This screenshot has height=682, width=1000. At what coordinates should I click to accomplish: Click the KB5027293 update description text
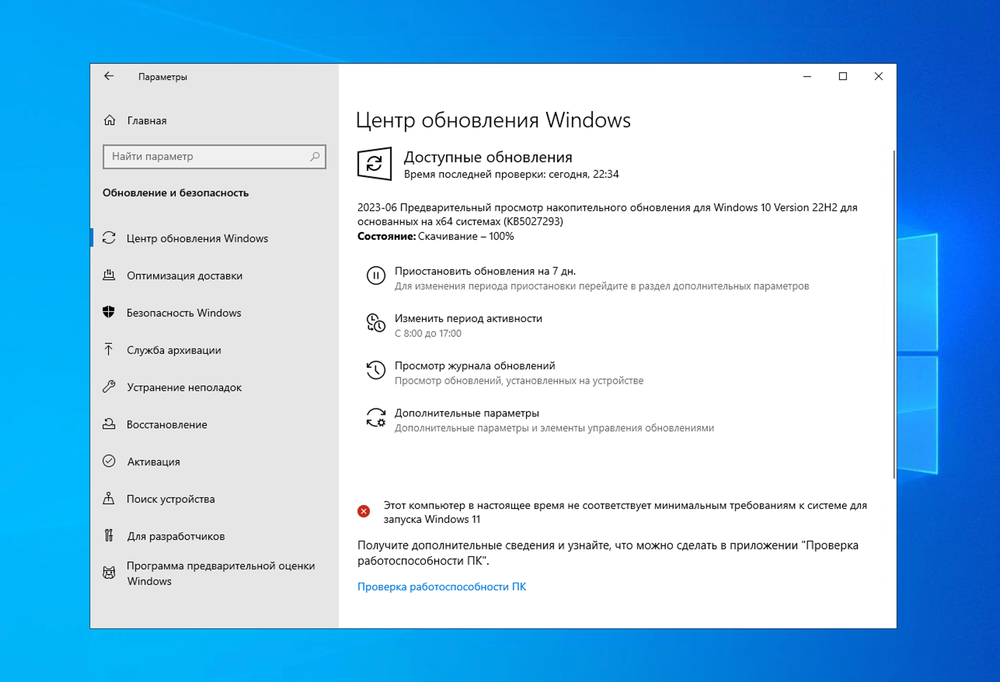point(607,214)
